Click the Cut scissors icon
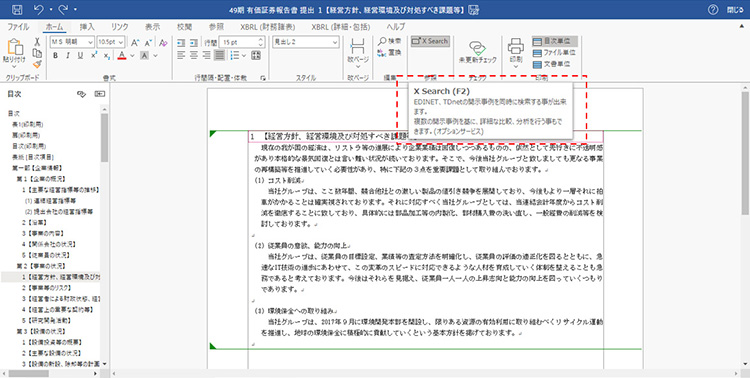The image size is (750, 378). coord(37,42)
